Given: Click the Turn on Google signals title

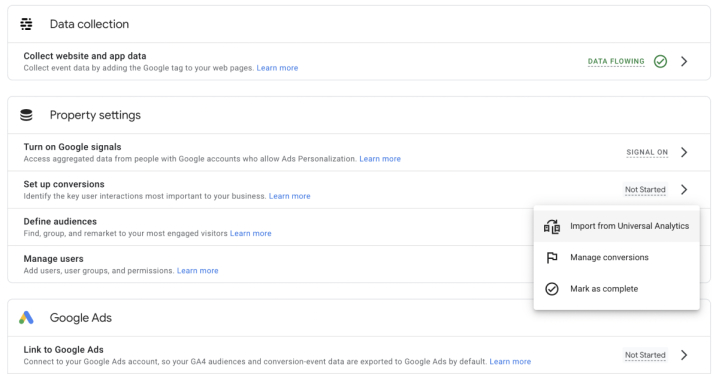Looking at the screenshot, I should point(72,147).
